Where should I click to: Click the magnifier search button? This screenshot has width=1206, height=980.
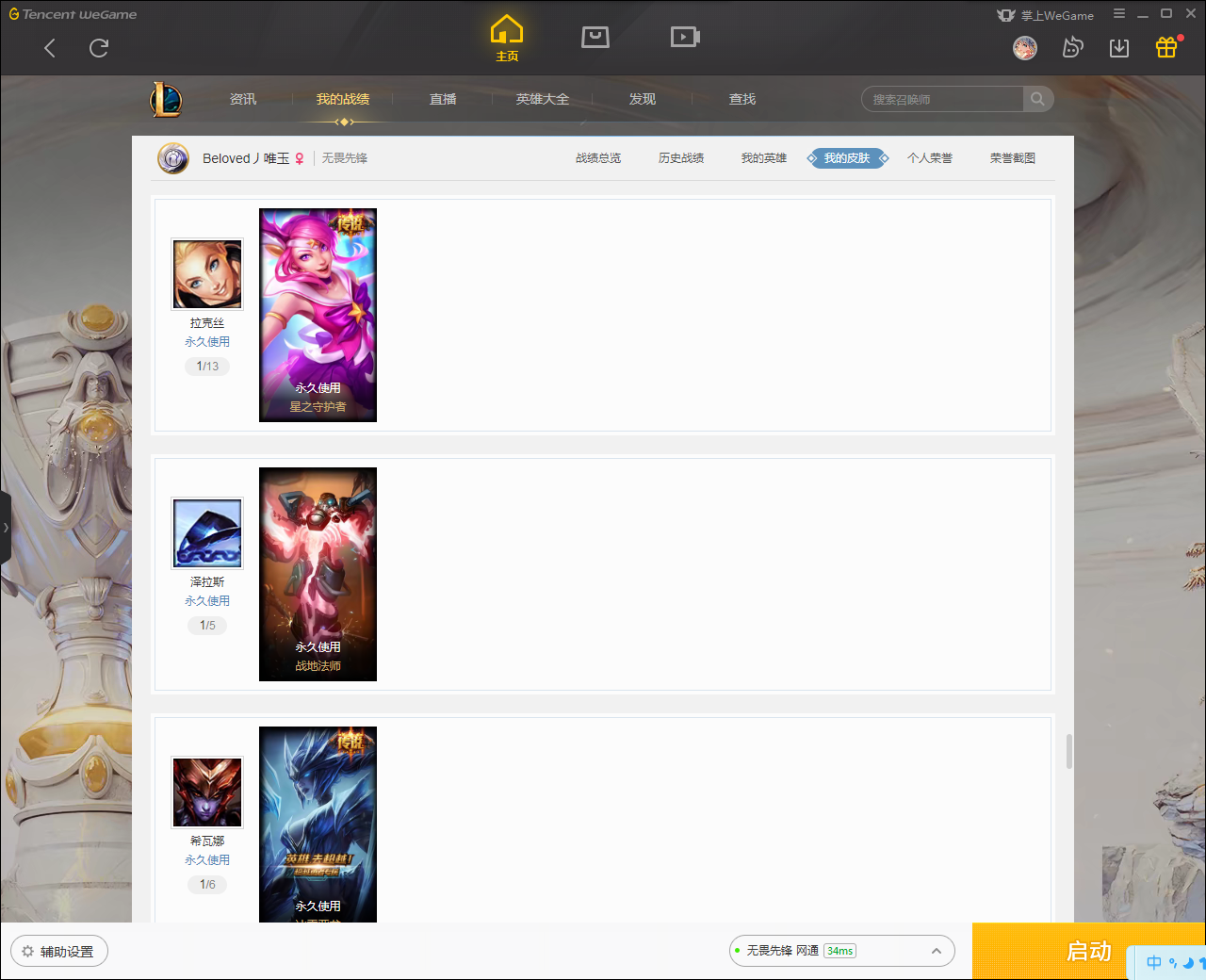(x=1038, y=99)
